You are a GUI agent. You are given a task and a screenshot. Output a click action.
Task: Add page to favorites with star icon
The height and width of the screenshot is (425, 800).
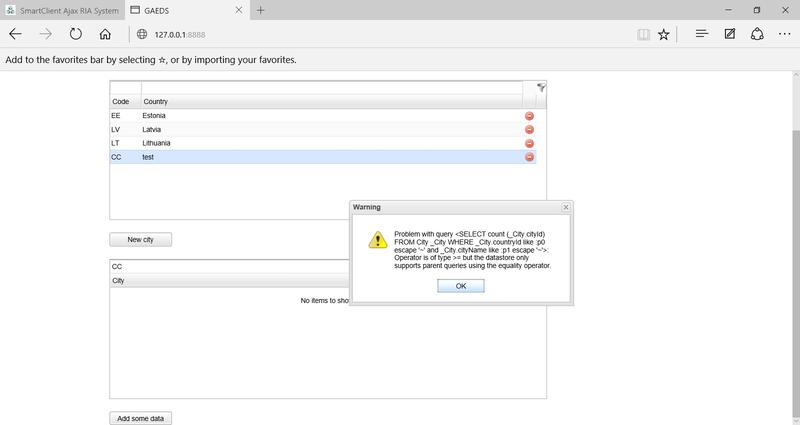pos(663,34)
